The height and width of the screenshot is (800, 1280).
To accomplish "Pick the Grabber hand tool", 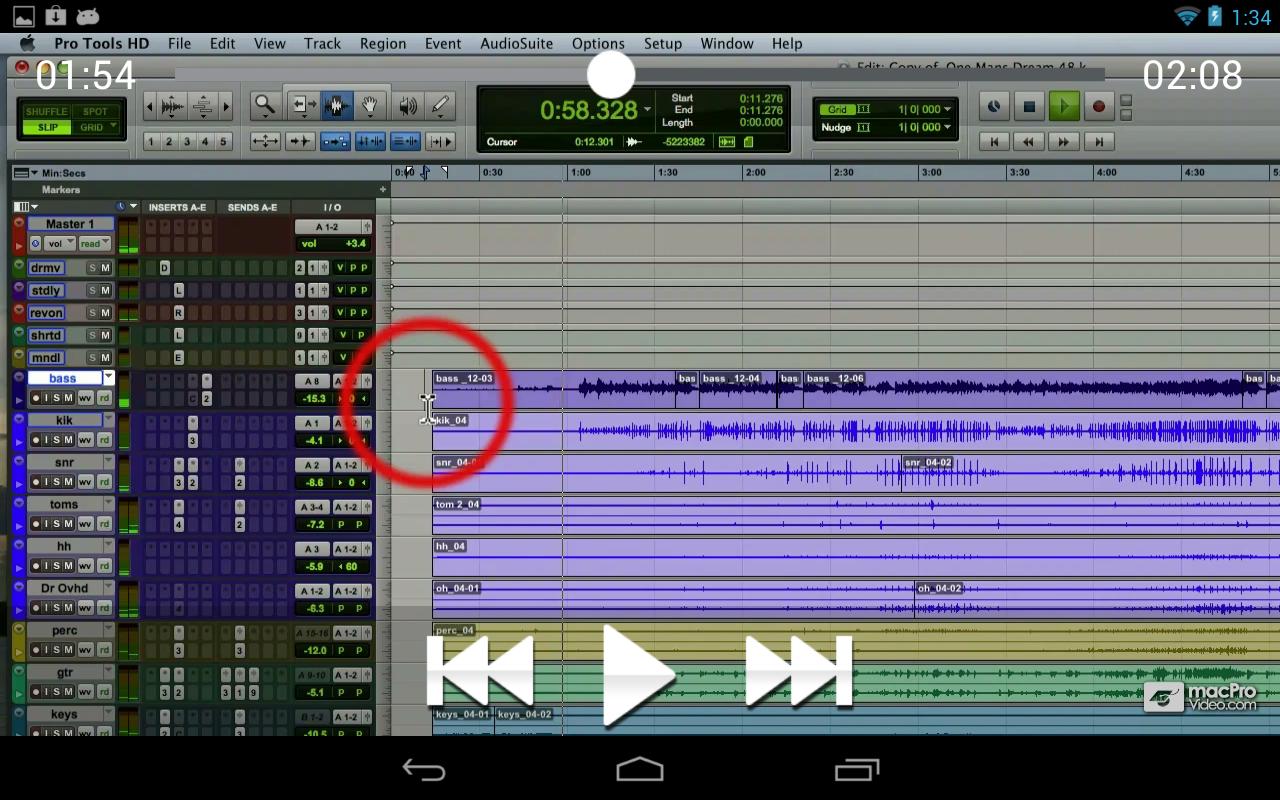I will (x=370, y=105).
